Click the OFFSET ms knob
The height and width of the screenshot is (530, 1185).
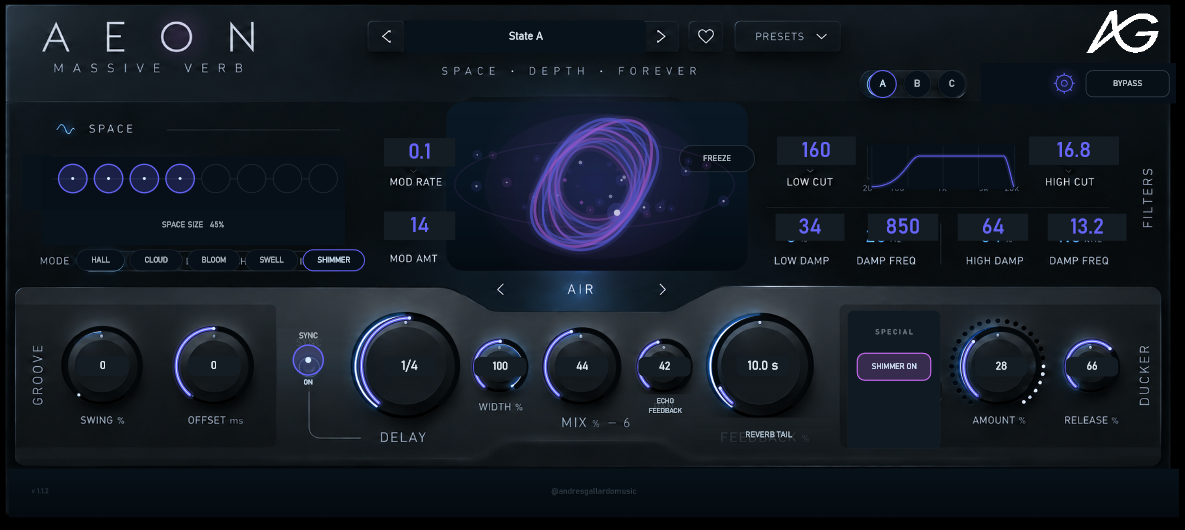[214, 366]
